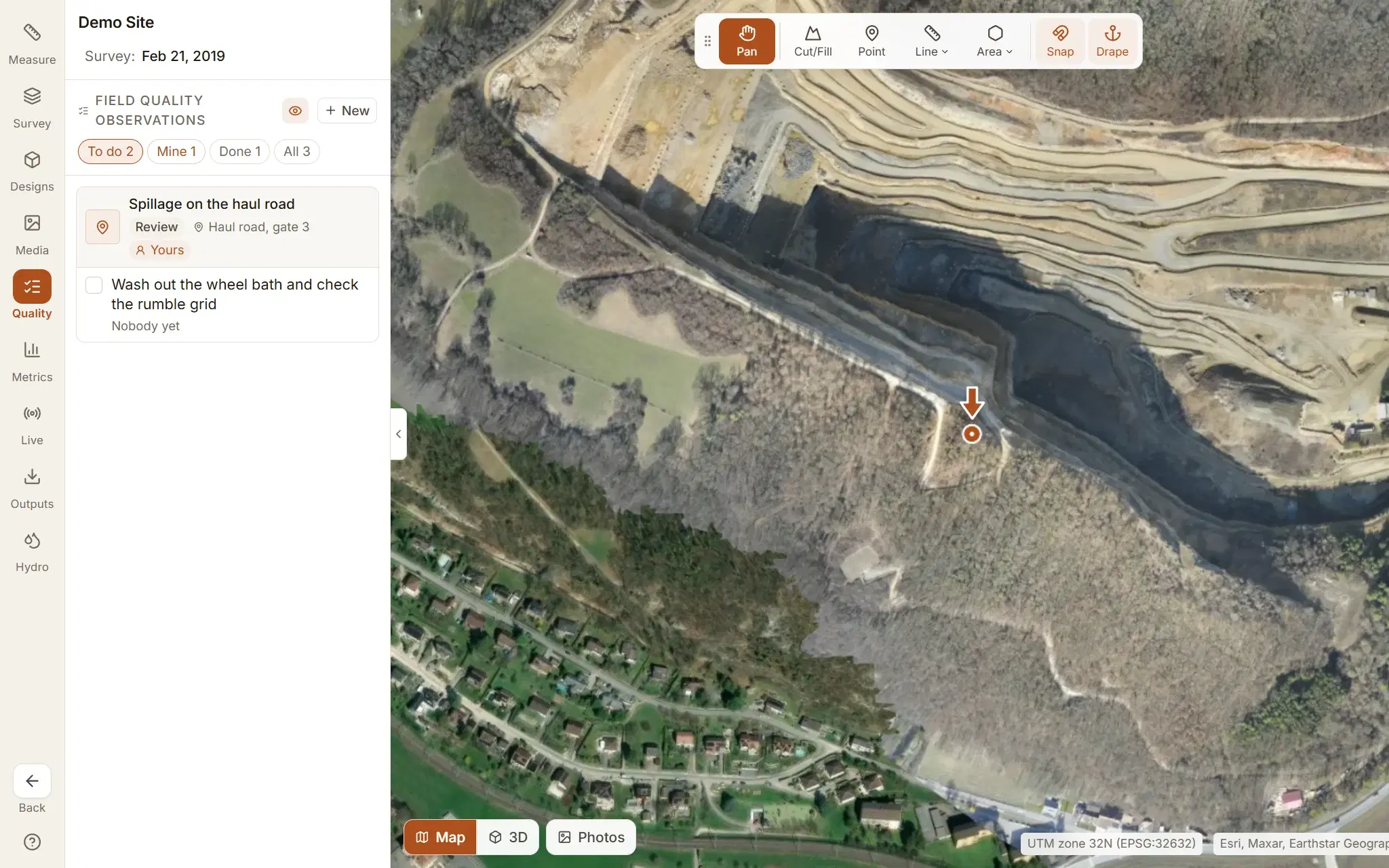Open the Line tool dropdown
This screenshot has width=1389, height=868.
pyautogui.click(x=931, y=41)
